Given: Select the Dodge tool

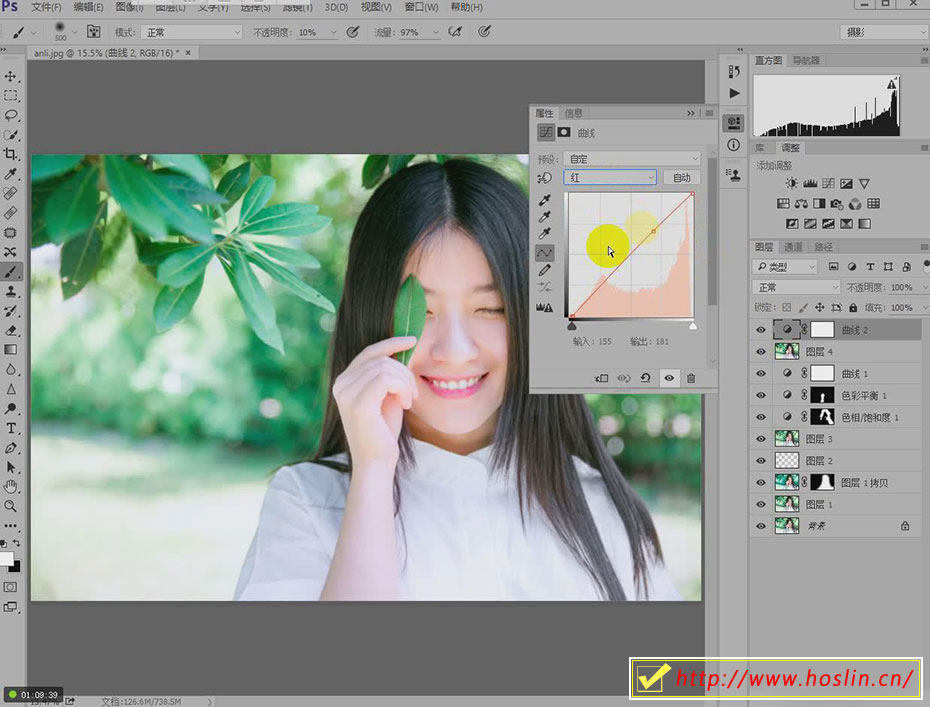Looking at the screenshot, I should pyautogui.click(x=11, y=409).
